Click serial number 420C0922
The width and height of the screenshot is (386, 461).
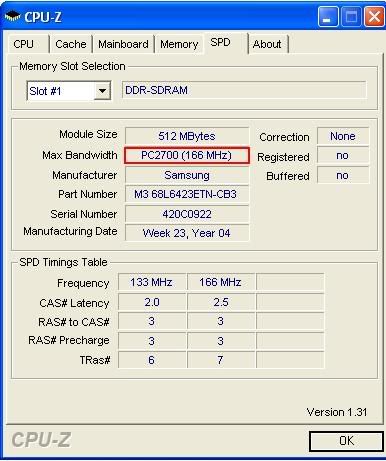coord(187,214)
